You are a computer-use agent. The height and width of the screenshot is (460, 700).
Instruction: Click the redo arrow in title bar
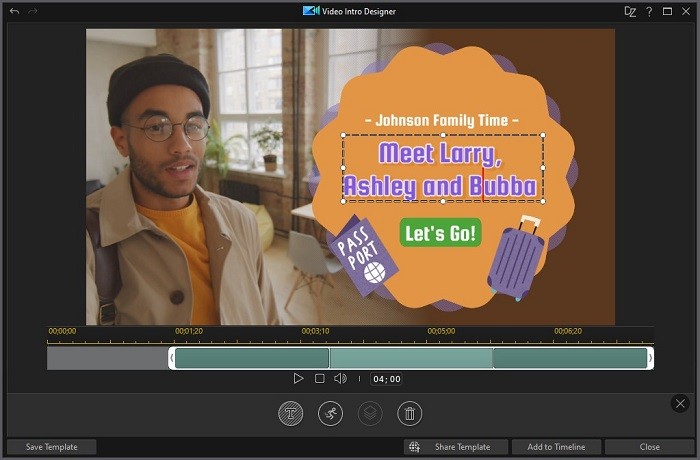[x=33, y=11]
